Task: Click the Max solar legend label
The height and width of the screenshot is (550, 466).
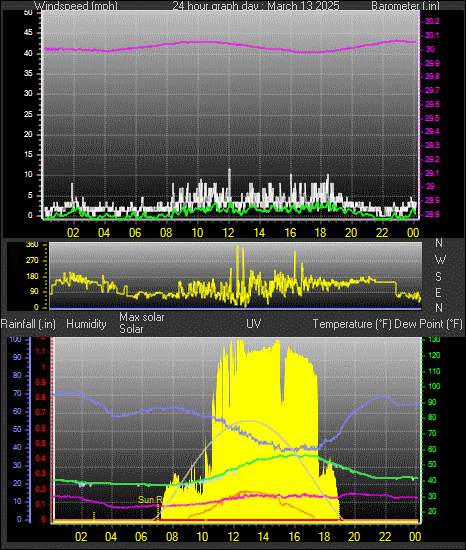Action: (142, 317)
